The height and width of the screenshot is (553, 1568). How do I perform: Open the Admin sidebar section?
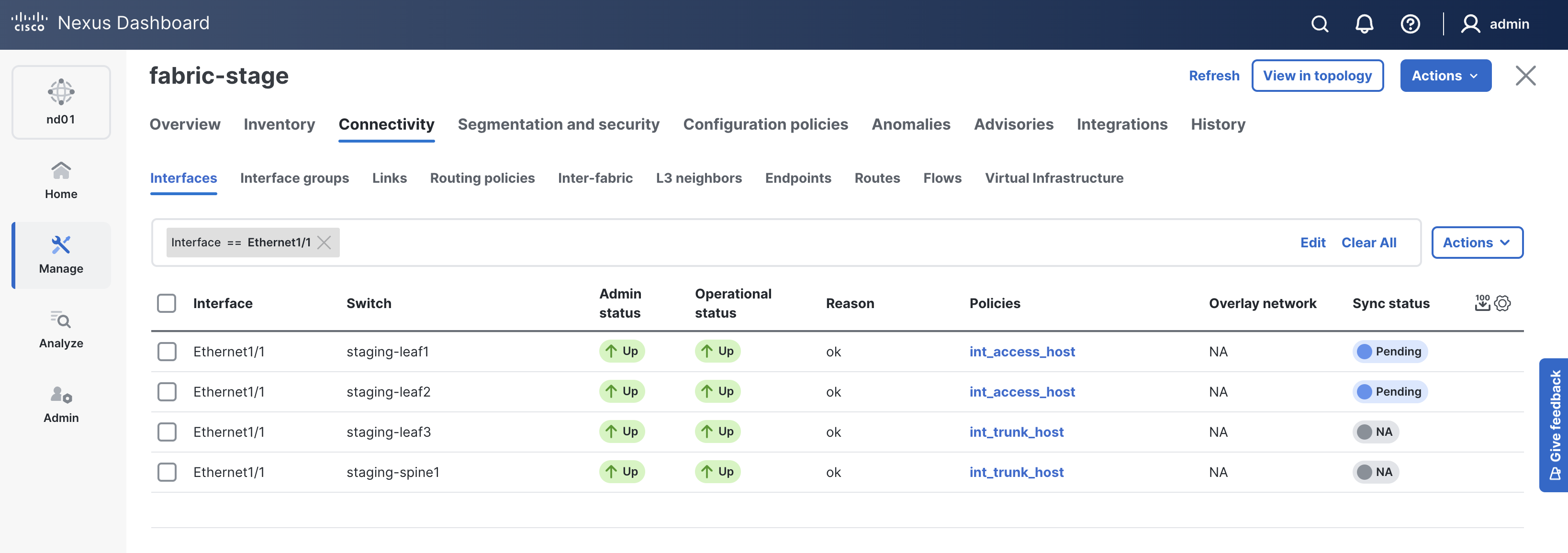point(61,404)
